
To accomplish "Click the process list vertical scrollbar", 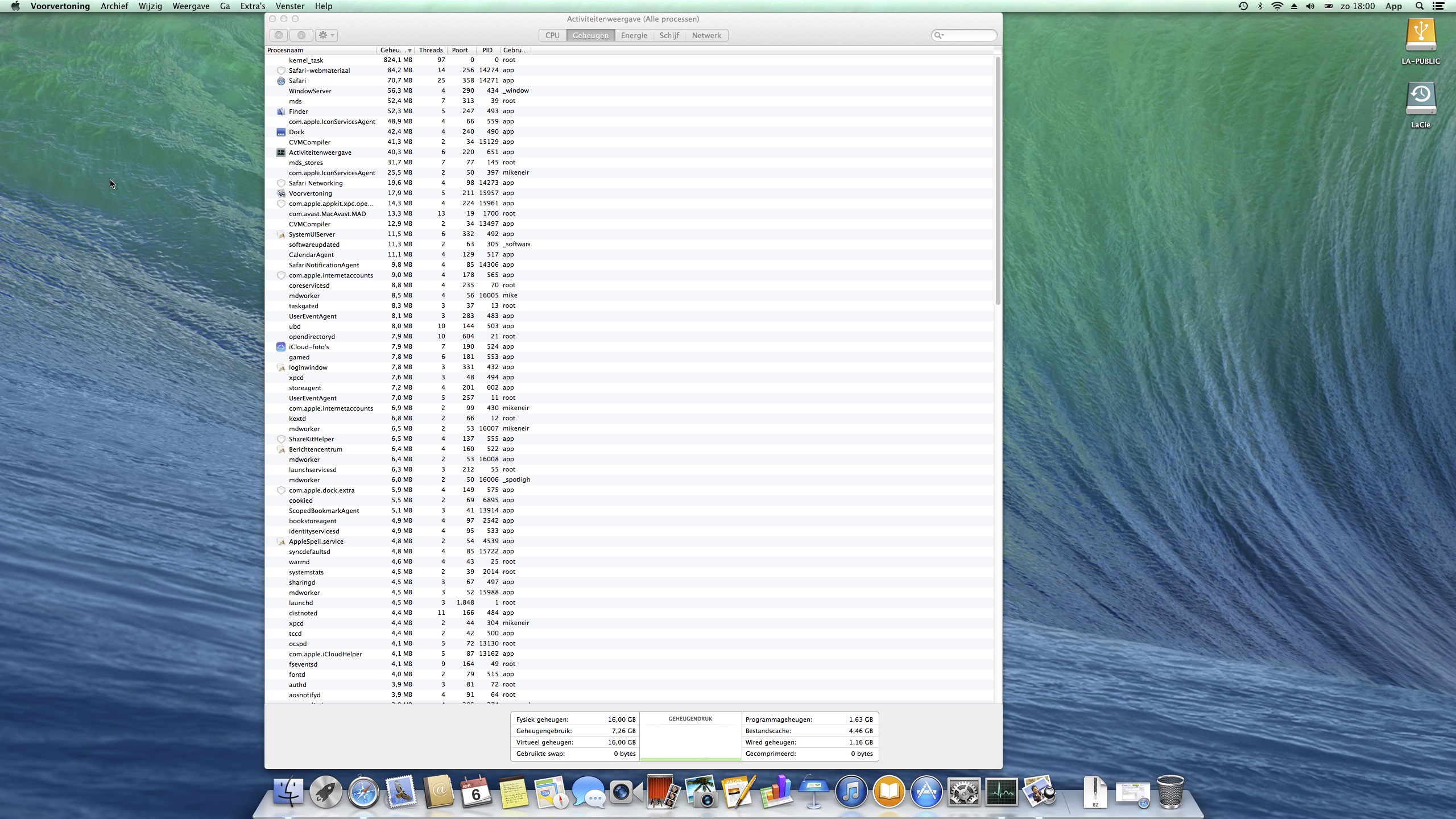I will (998, 182).
